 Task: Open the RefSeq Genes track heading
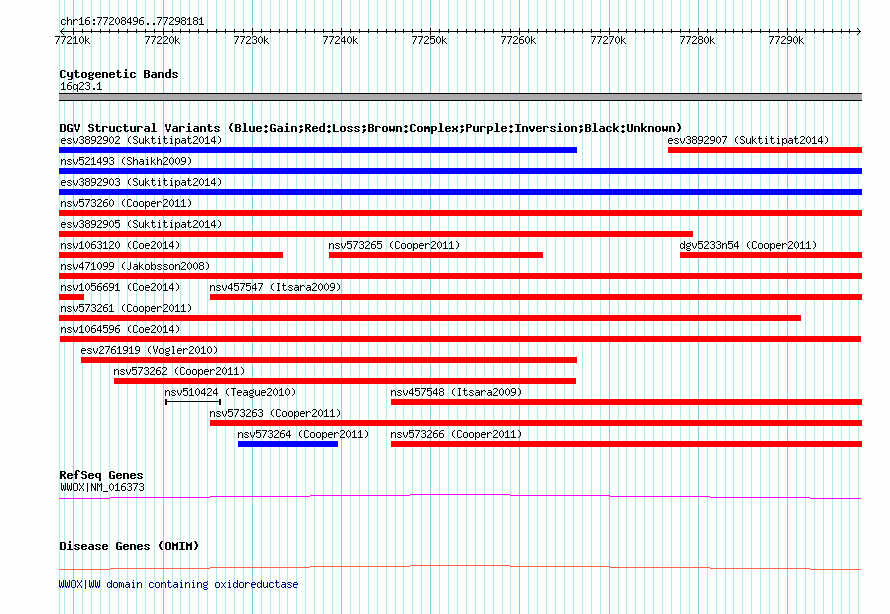pyautogui.click(x=101, y=475)
